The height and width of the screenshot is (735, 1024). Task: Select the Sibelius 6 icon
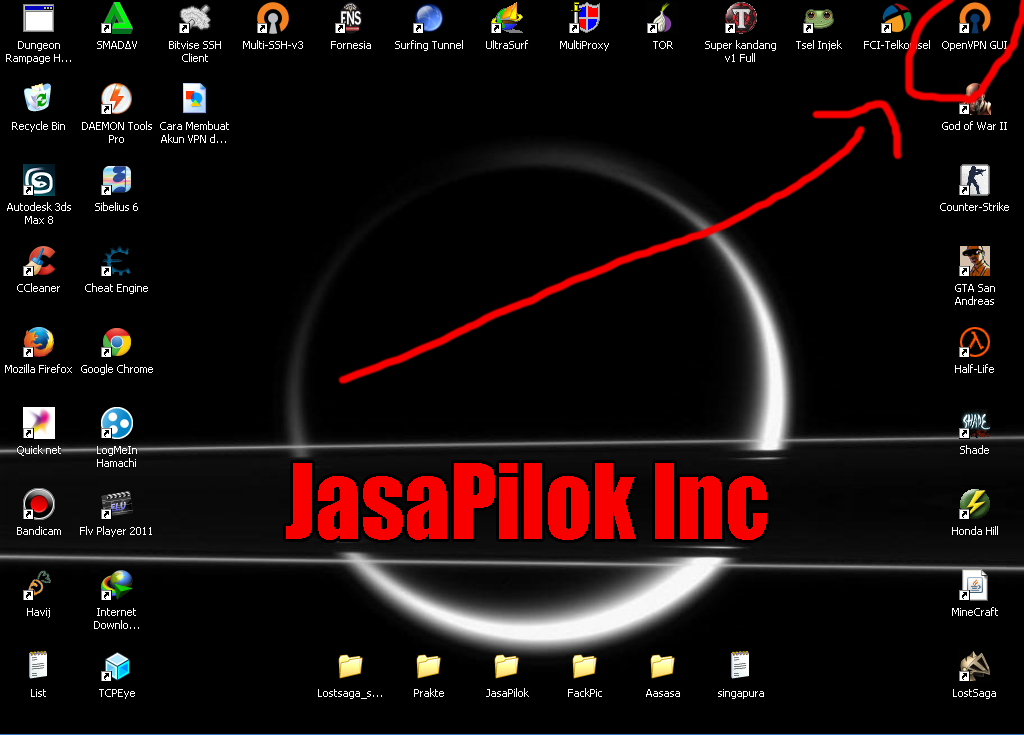tap(116, 180)
